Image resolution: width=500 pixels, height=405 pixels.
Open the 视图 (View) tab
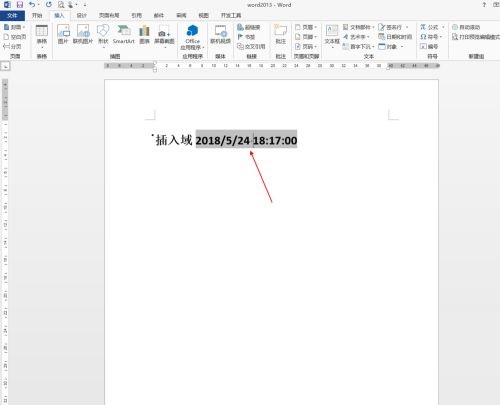(203, 15)
